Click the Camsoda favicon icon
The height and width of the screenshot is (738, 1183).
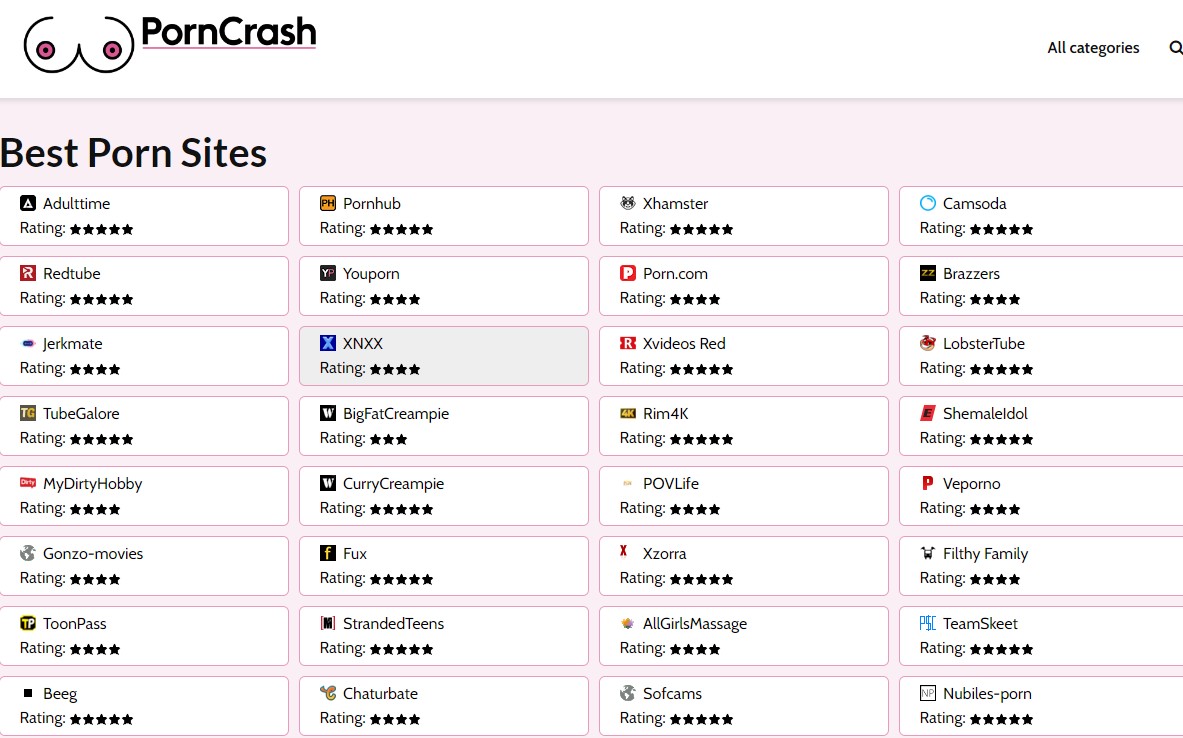[928, 203]
